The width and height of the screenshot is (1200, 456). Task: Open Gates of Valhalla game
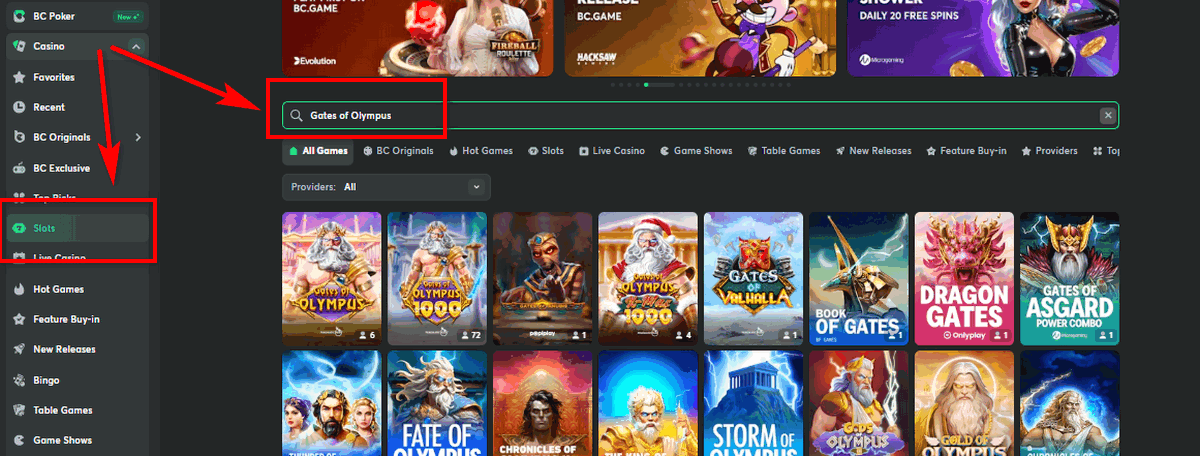point(754,278)
